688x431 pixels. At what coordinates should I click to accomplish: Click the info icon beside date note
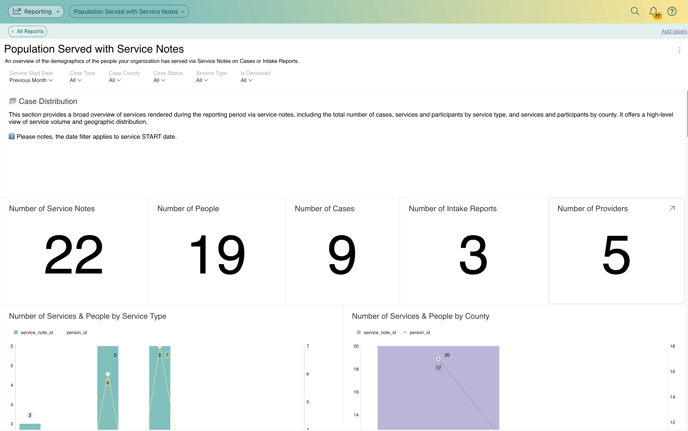click(12, 136)
